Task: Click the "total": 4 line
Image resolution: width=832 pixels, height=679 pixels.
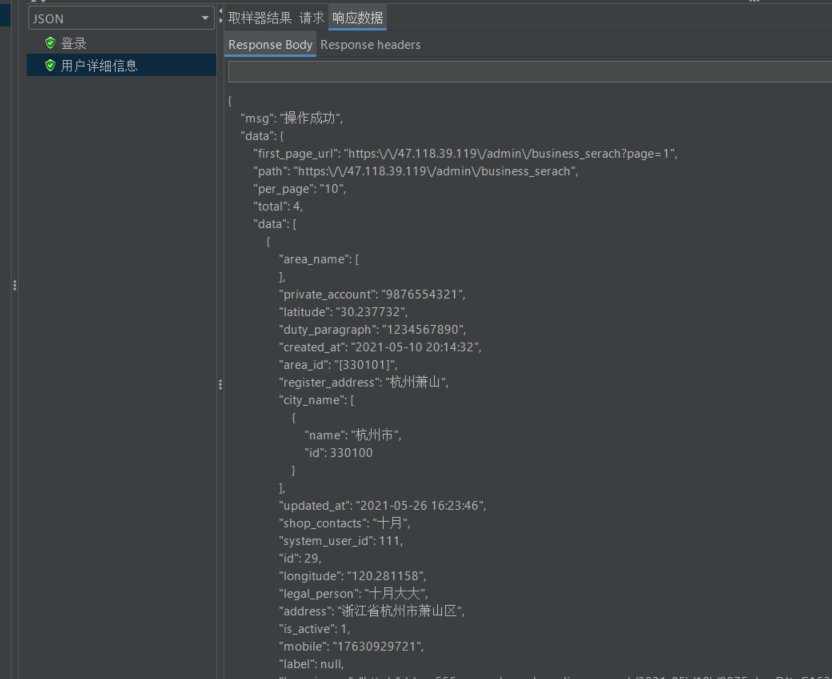Action: coord(278,206)
